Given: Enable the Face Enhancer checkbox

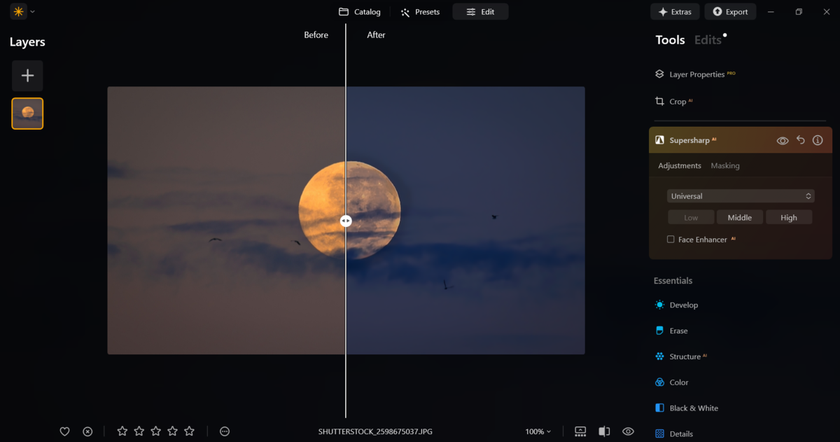Looking at the screenshot, I should tap(670, 239).
